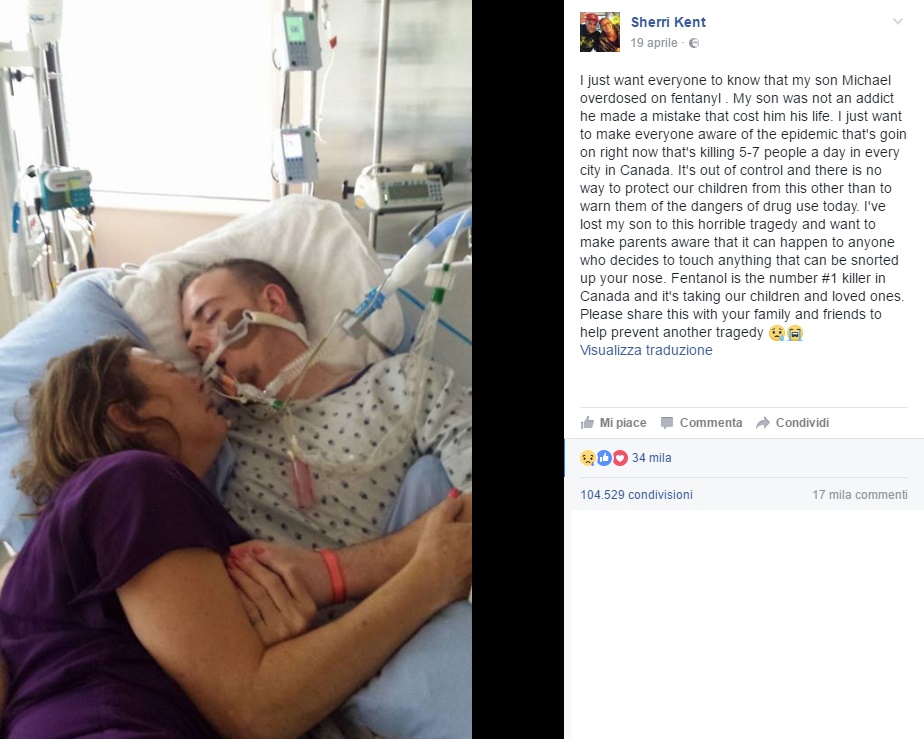This screenshot has width=924, height=739.
Task: Click the Sherri Kent profile picture
Action: [600, 32]
